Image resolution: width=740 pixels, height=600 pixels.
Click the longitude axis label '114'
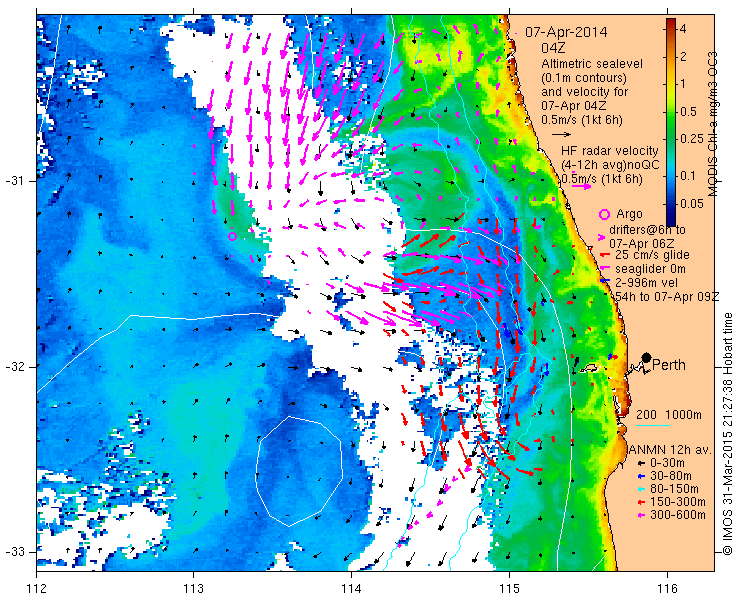[x=351, y=589]
